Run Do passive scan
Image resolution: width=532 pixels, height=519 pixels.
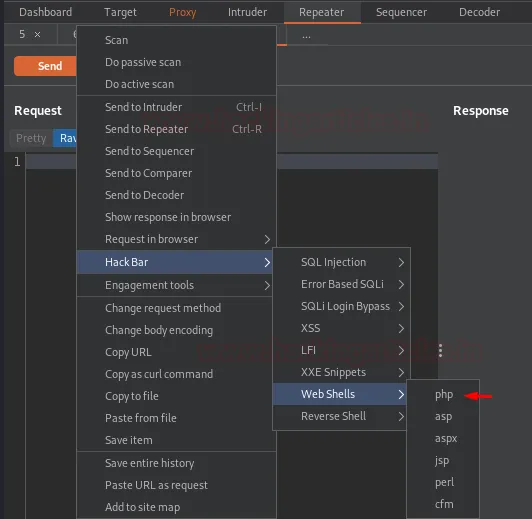(x=176, y=62)
